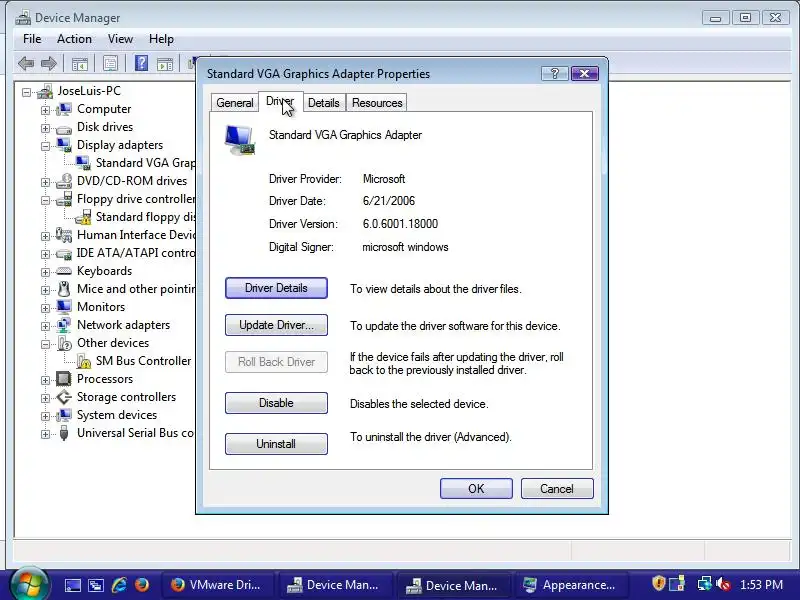Click the Universal Serial Bus plug icon
Image resolution: width=800 pixels, height=600 pixels.
[64, 433]
